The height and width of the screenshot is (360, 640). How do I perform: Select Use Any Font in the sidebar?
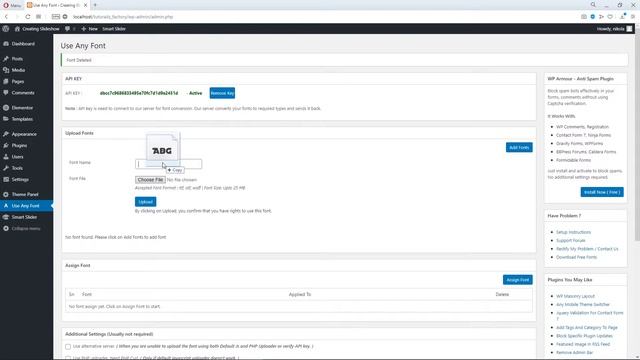click(26, 206)
